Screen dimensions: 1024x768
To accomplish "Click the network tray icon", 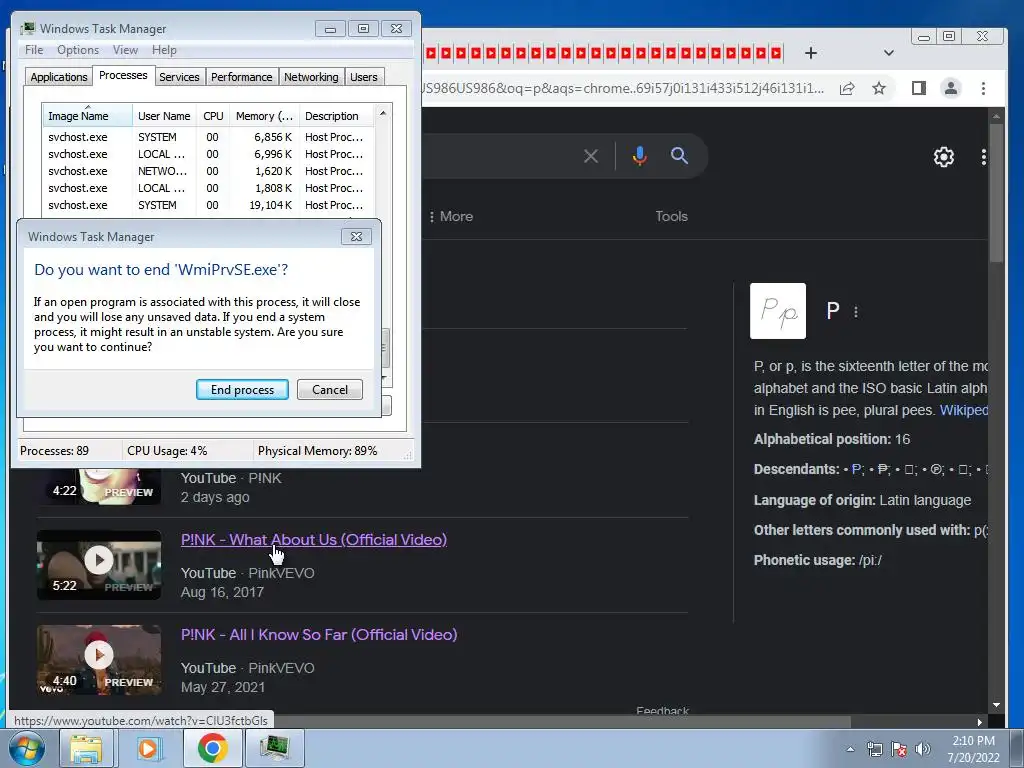I will coord(874,749).
